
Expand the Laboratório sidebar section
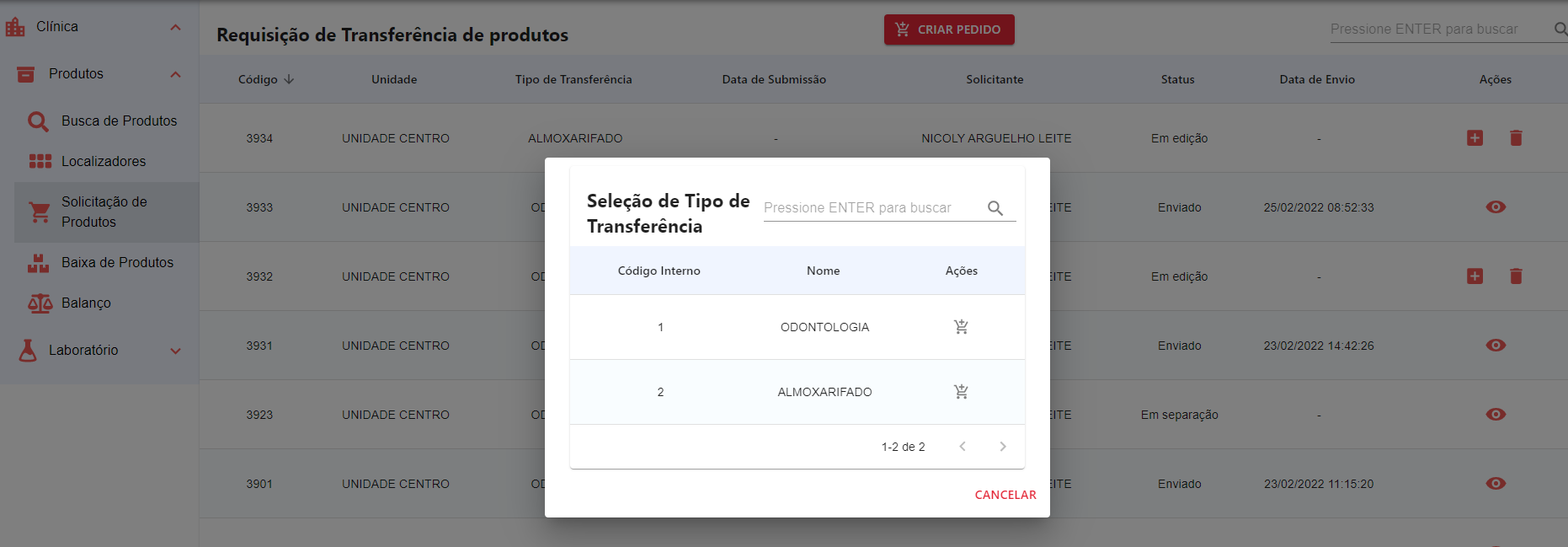coord(175,351)
